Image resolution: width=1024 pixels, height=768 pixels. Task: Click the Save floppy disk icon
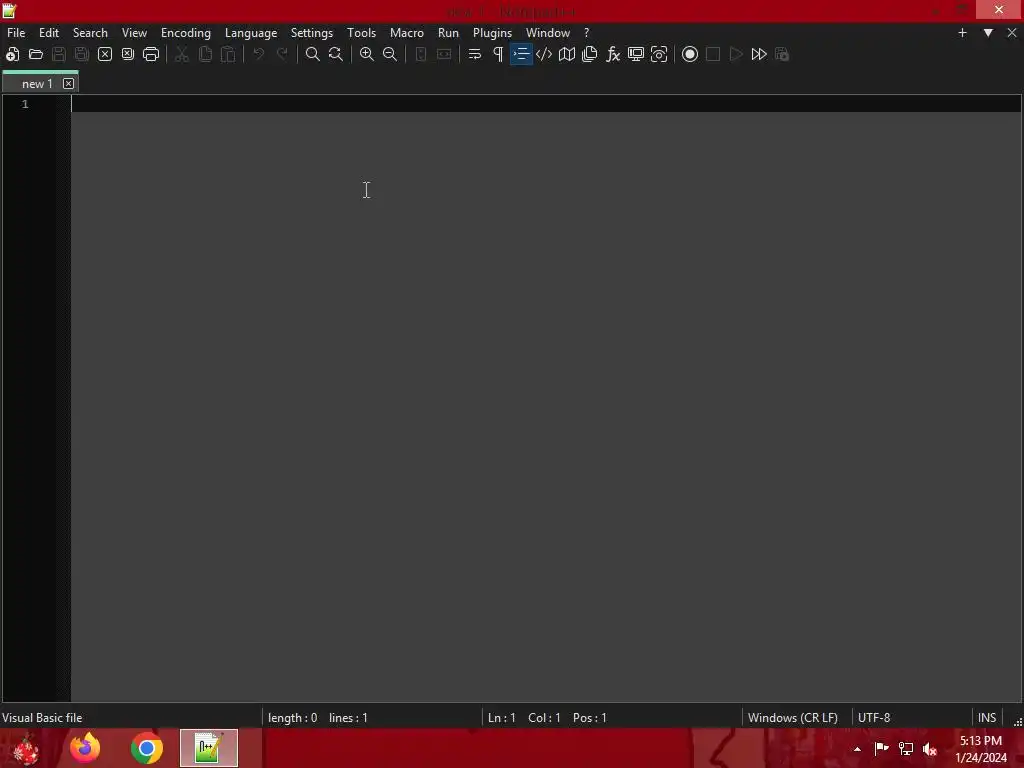pos(59,54)
